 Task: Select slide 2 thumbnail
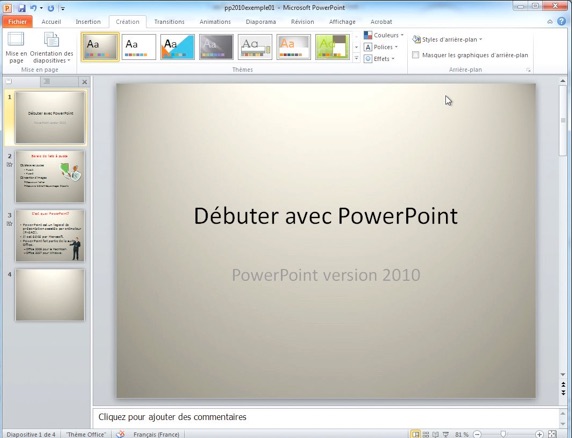(x=50, y=177)
